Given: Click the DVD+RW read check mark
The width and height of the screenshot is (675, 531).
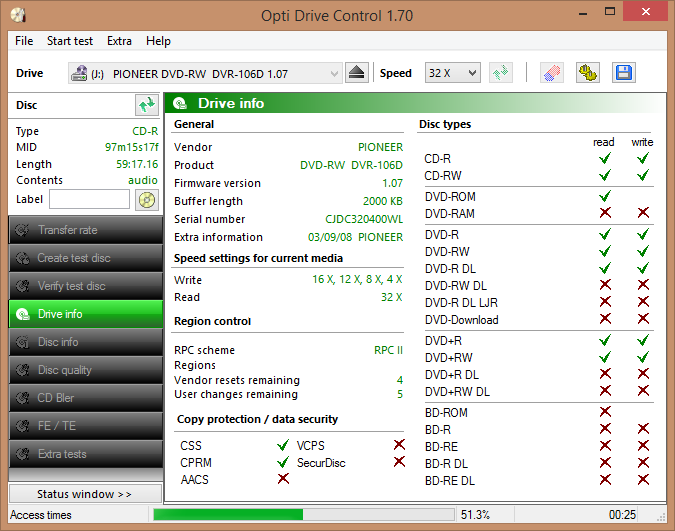Looking at the screenshot, I should point(605,357).
